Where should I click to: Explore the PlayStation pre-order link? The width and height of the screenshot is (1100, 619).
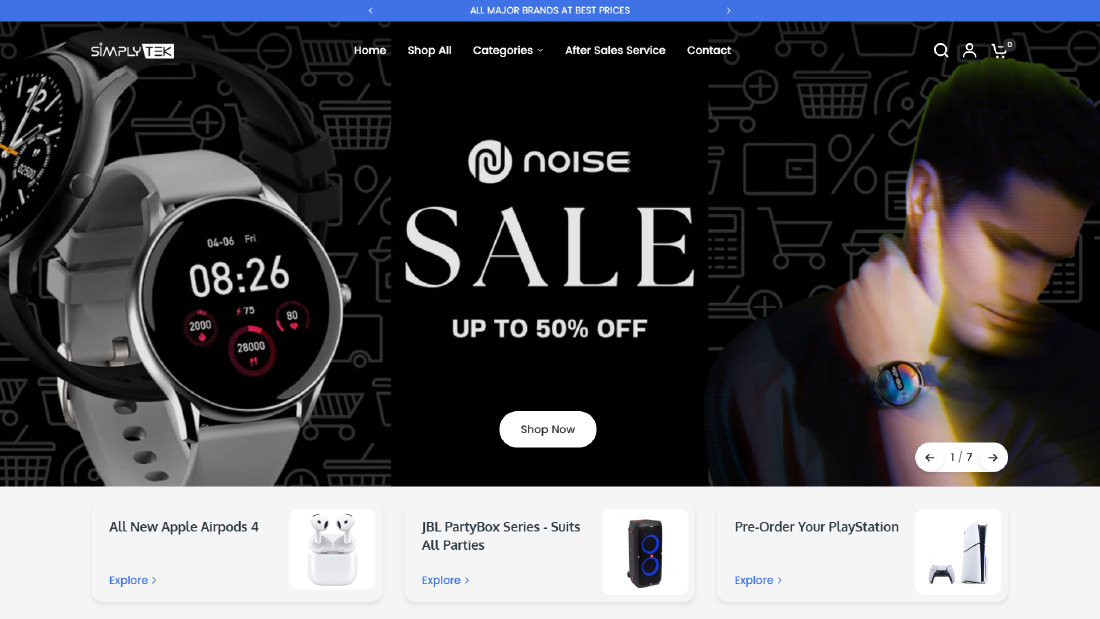[x=758, y=580]
